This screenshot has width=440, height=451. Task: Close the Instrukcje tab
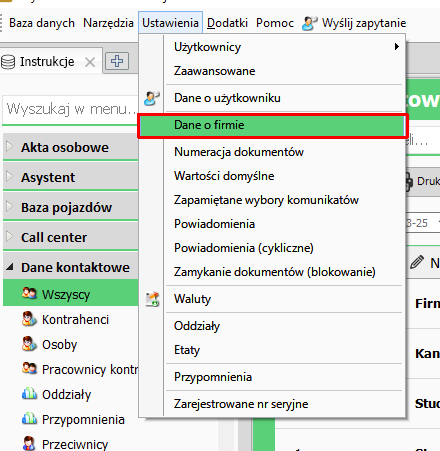[x=90, y=62]
